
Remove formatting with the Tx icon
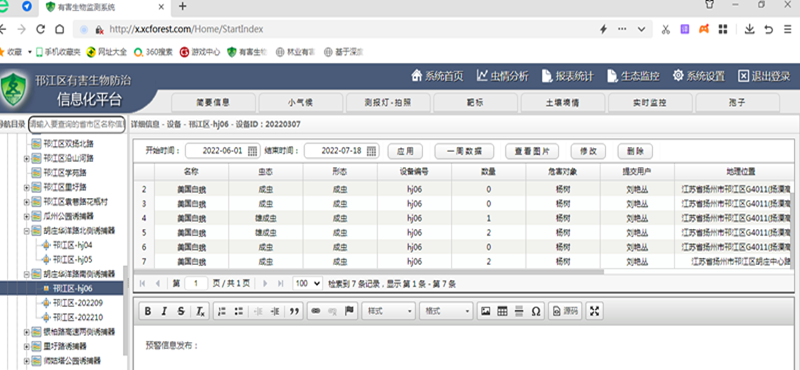[x=199, y=311]
